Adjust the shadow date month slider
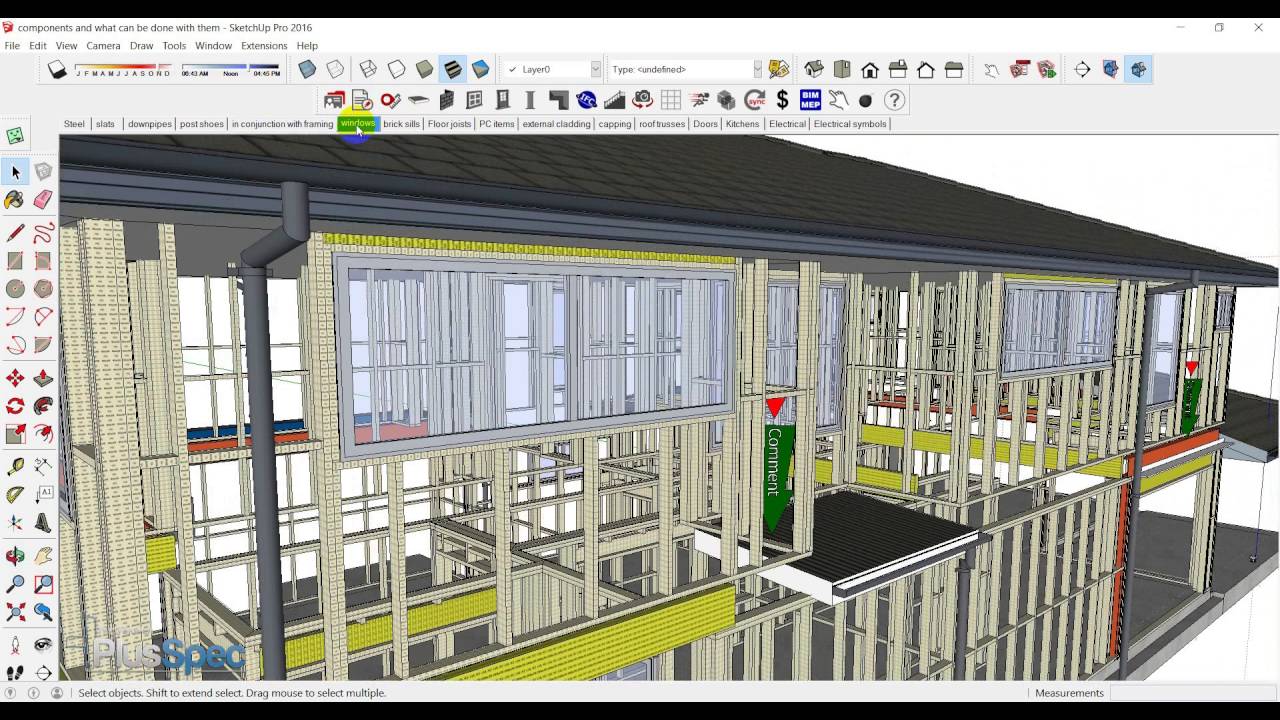This screenshot has width=1280, height=720. pyautogui.click(x=123, y=71)
